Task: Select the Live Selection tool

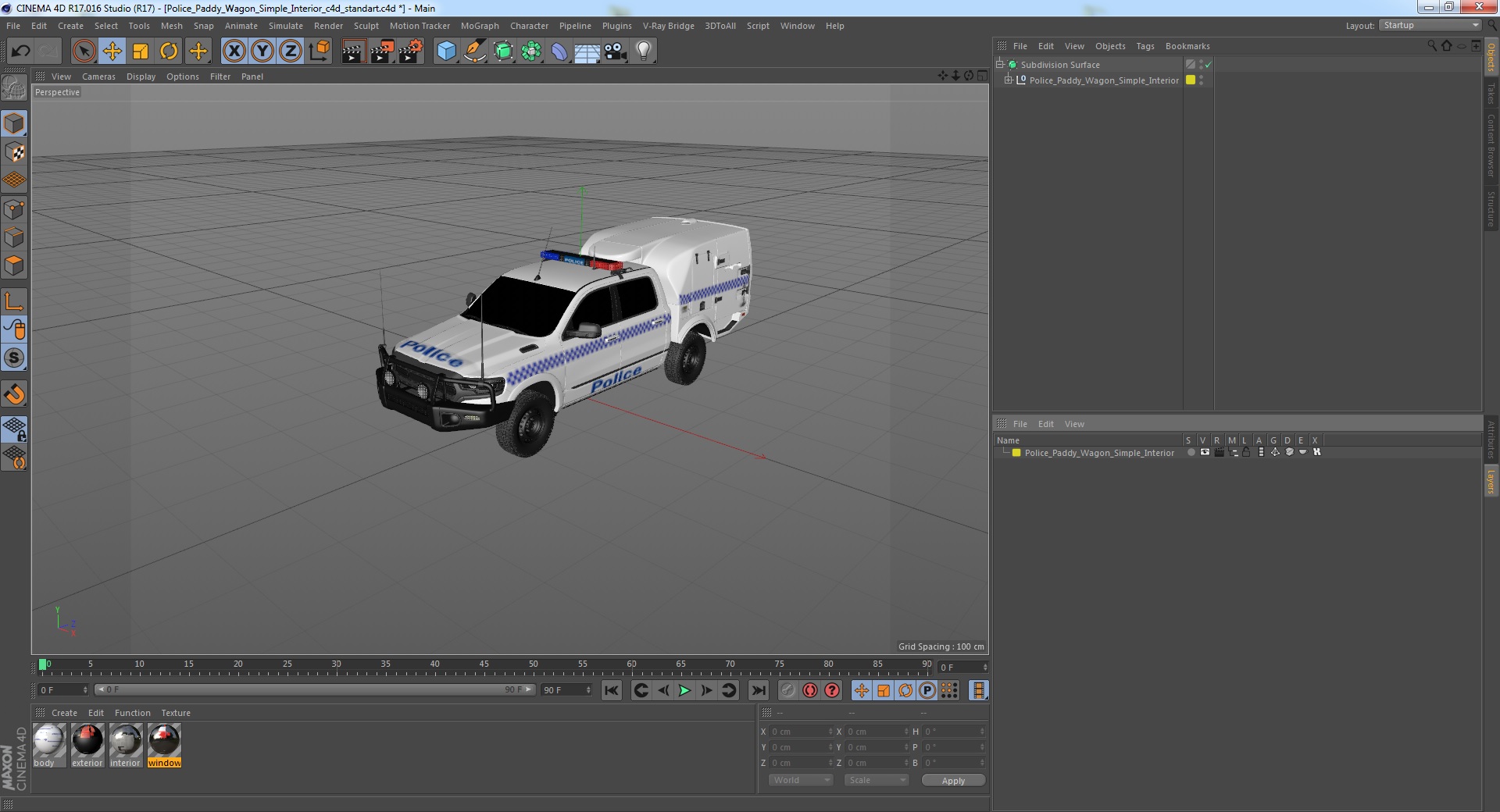Action: 84,52
